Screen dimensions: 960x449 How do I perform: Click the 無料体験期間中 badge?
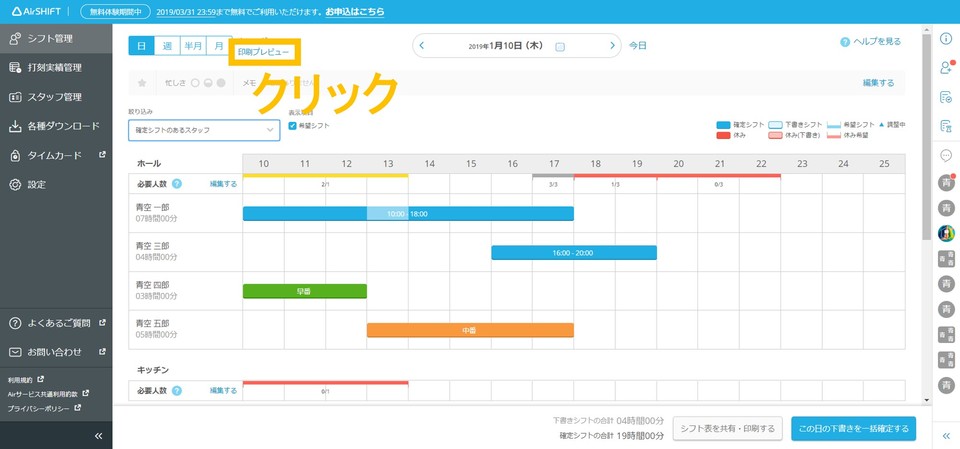point(116,12)
